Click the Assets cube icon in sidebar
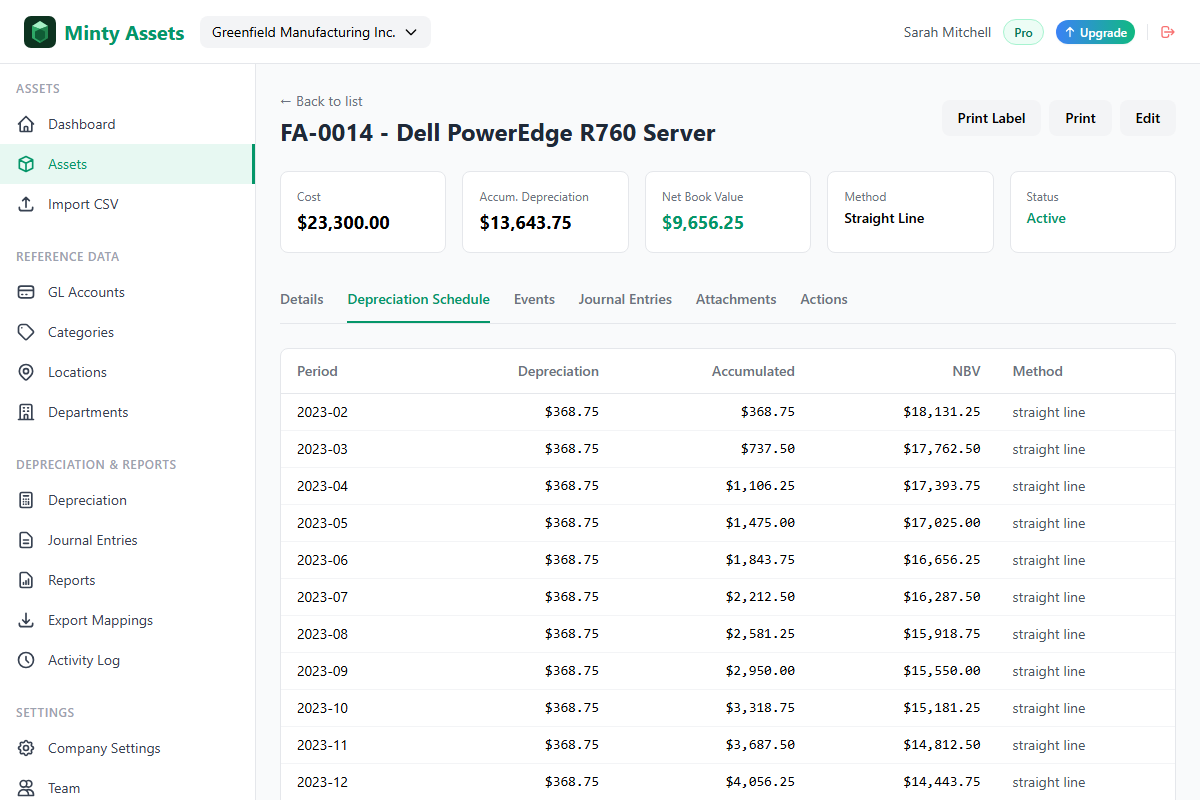1200x800 pixels. coord(27,164)
